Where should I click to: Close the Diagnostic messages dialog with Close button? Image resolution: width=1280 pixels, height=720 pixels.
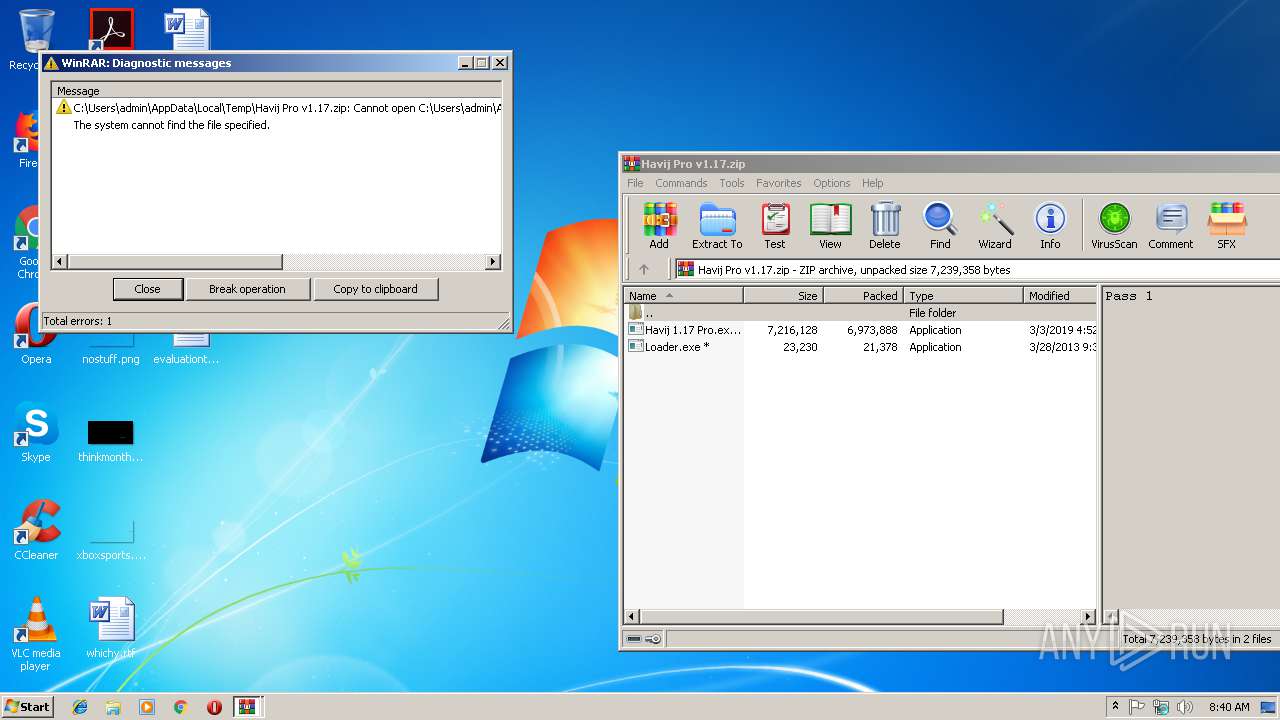[x=147, y=289]
